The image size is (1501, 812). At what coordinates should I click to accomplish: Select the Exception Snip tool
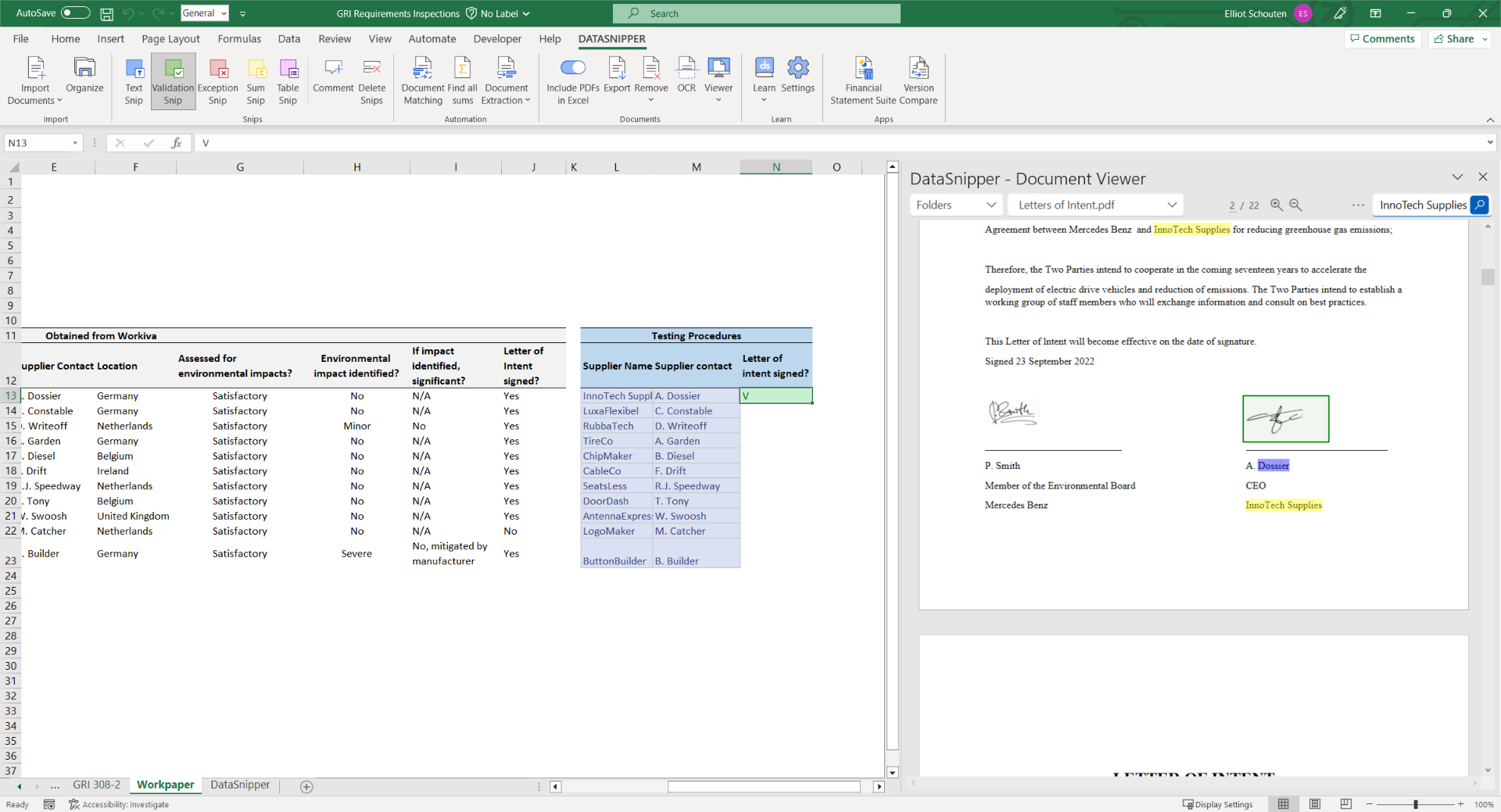(217, 80)
